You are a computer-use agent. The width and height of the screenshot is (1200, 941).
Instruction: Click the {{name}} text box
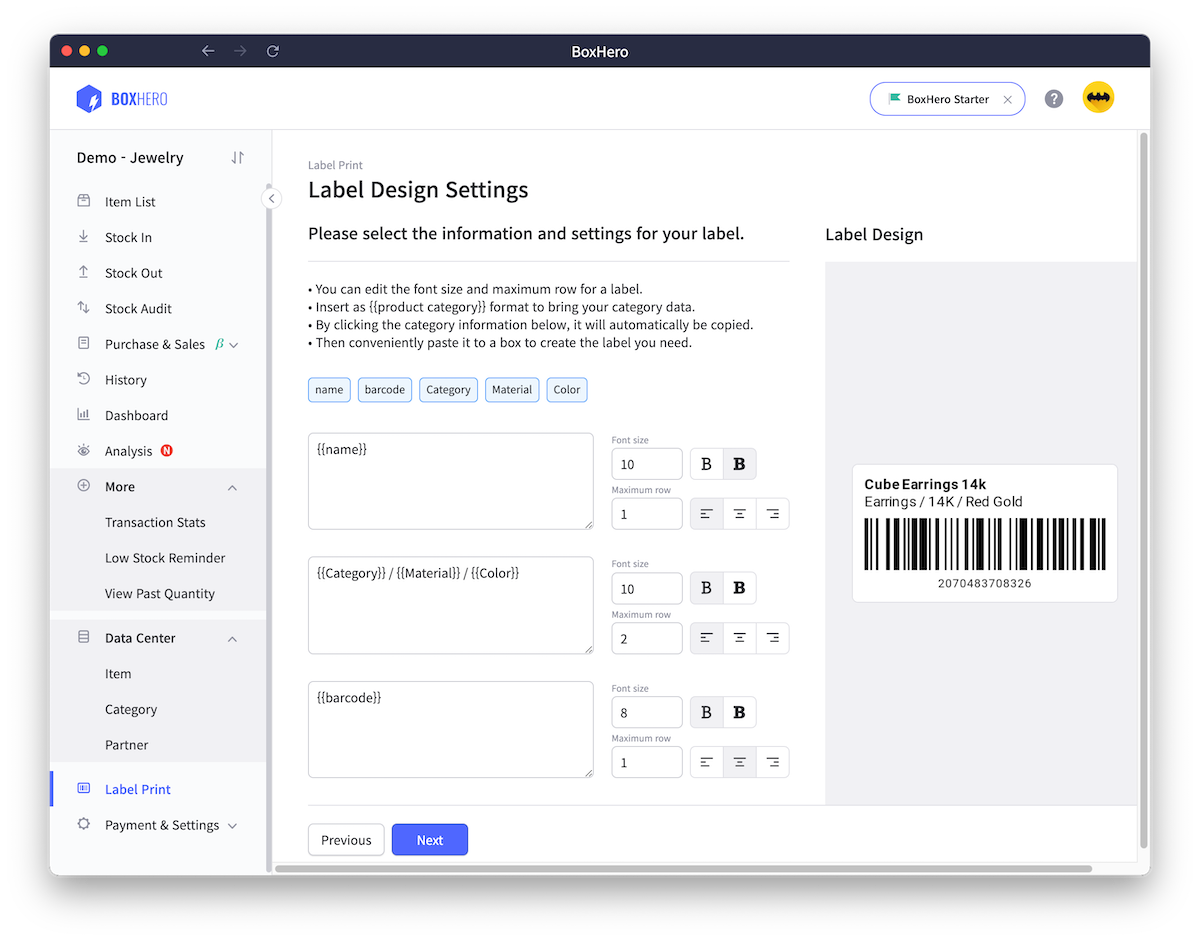[451, 481]
